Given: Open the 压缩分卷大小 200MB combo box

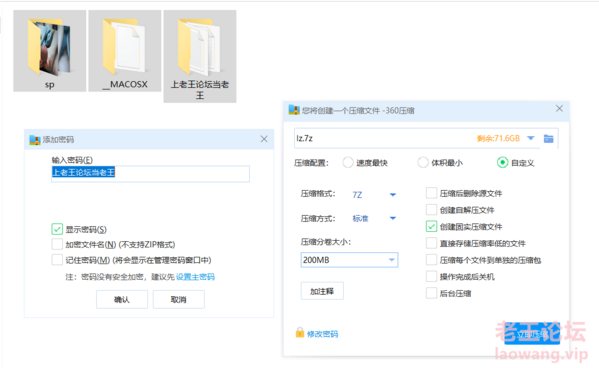Looking at the screenshot, I should click(349, 260).
